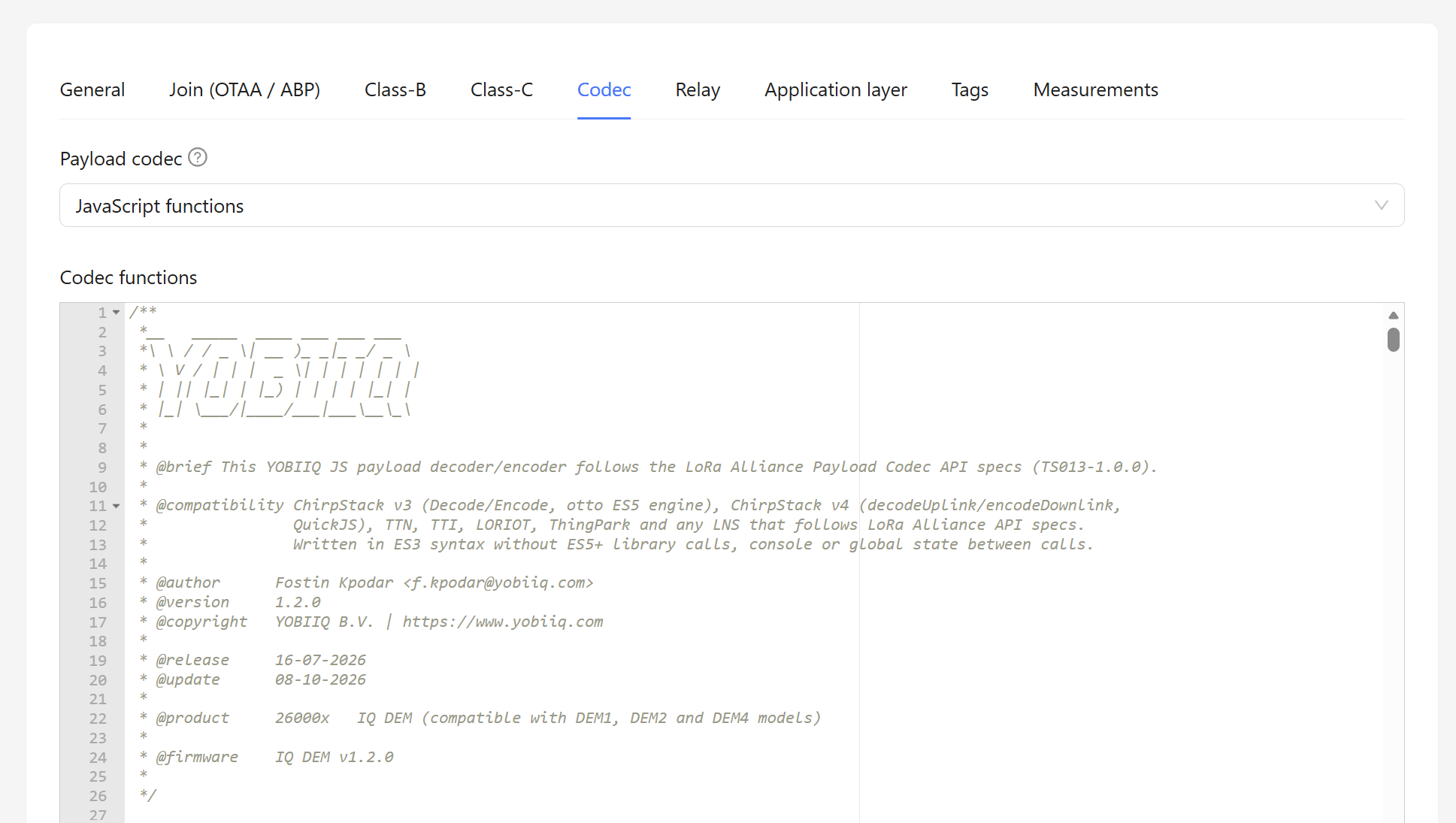Switch to the General tab

pos(92,89)
